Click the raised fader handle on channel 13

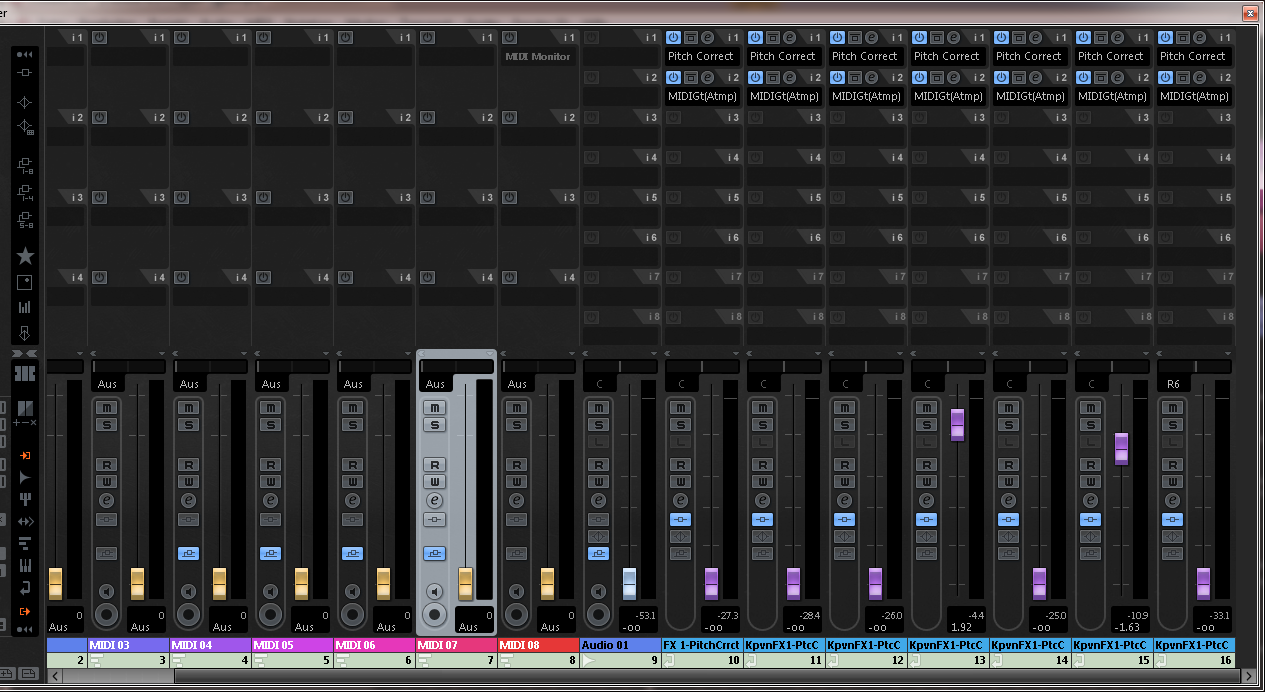click(957, 424)
